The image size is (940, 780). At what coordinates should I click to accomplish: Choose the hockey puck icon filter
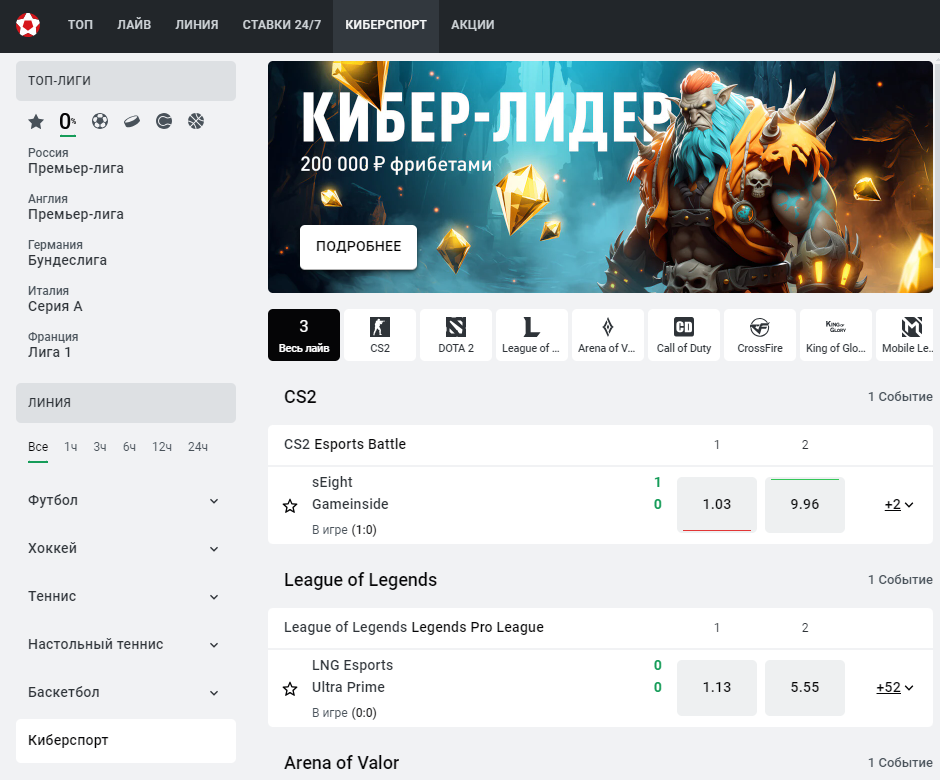pos(132,121)
